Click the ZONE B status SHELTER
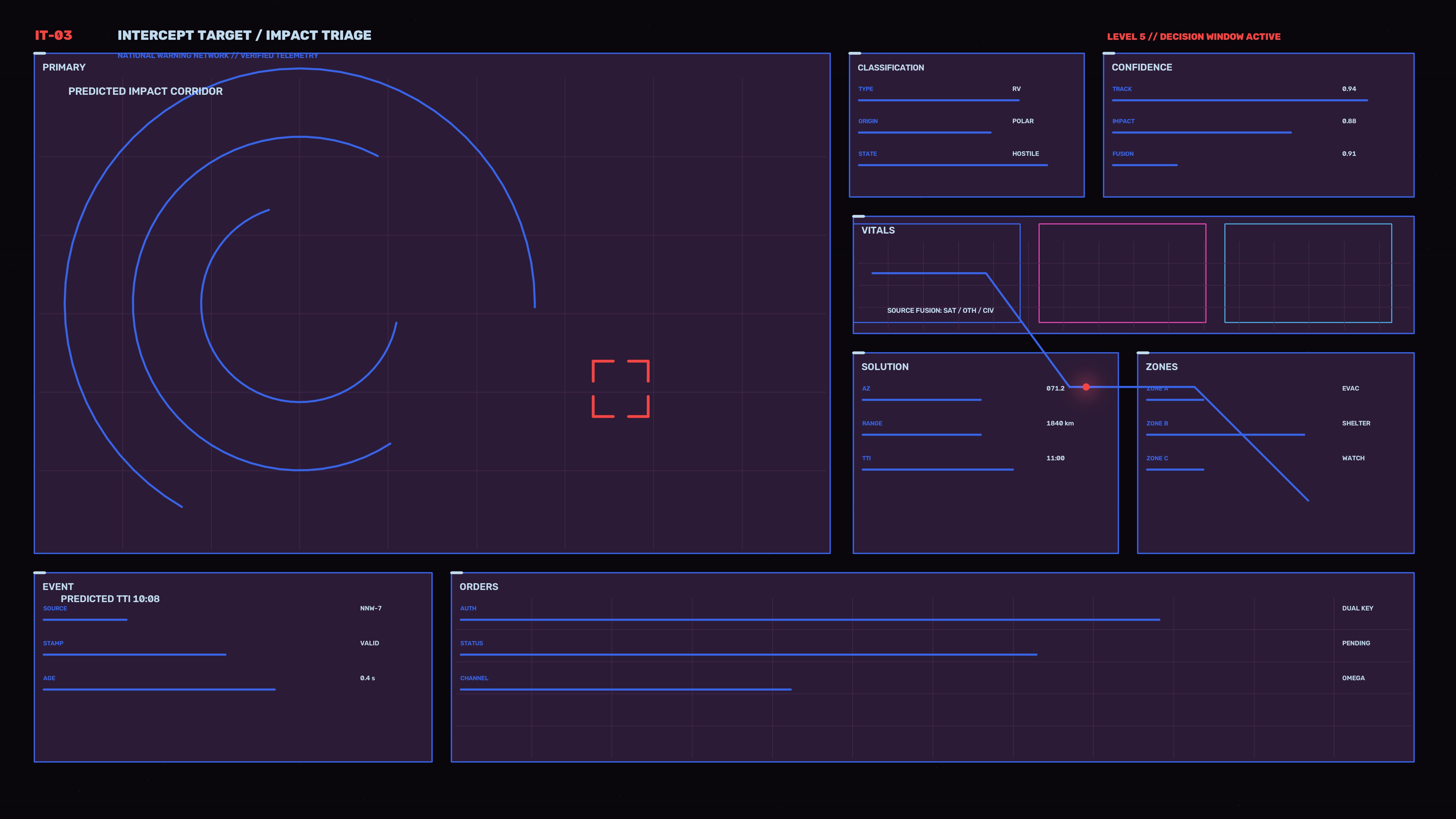The image size is (1456, 819). tap(1356, 424)
